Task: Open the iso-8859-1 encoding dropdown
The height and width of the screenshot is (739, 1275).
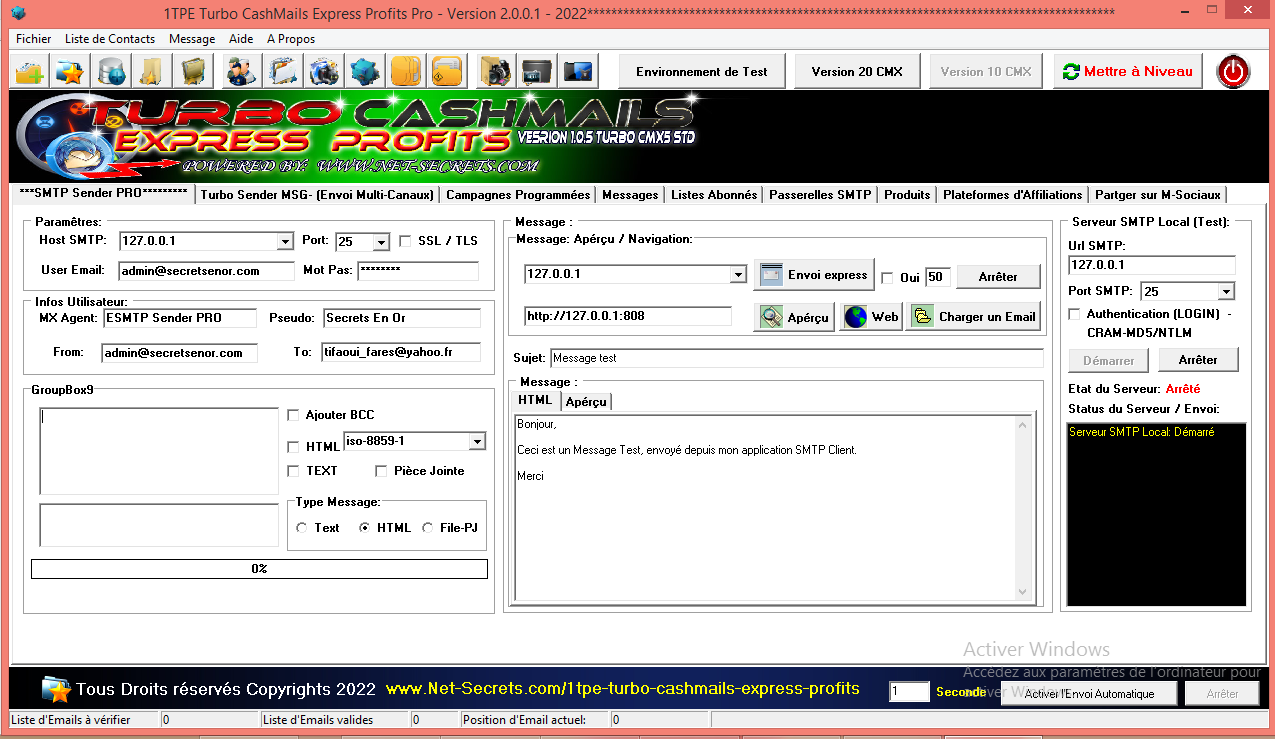Action: (x=477, y=442)
